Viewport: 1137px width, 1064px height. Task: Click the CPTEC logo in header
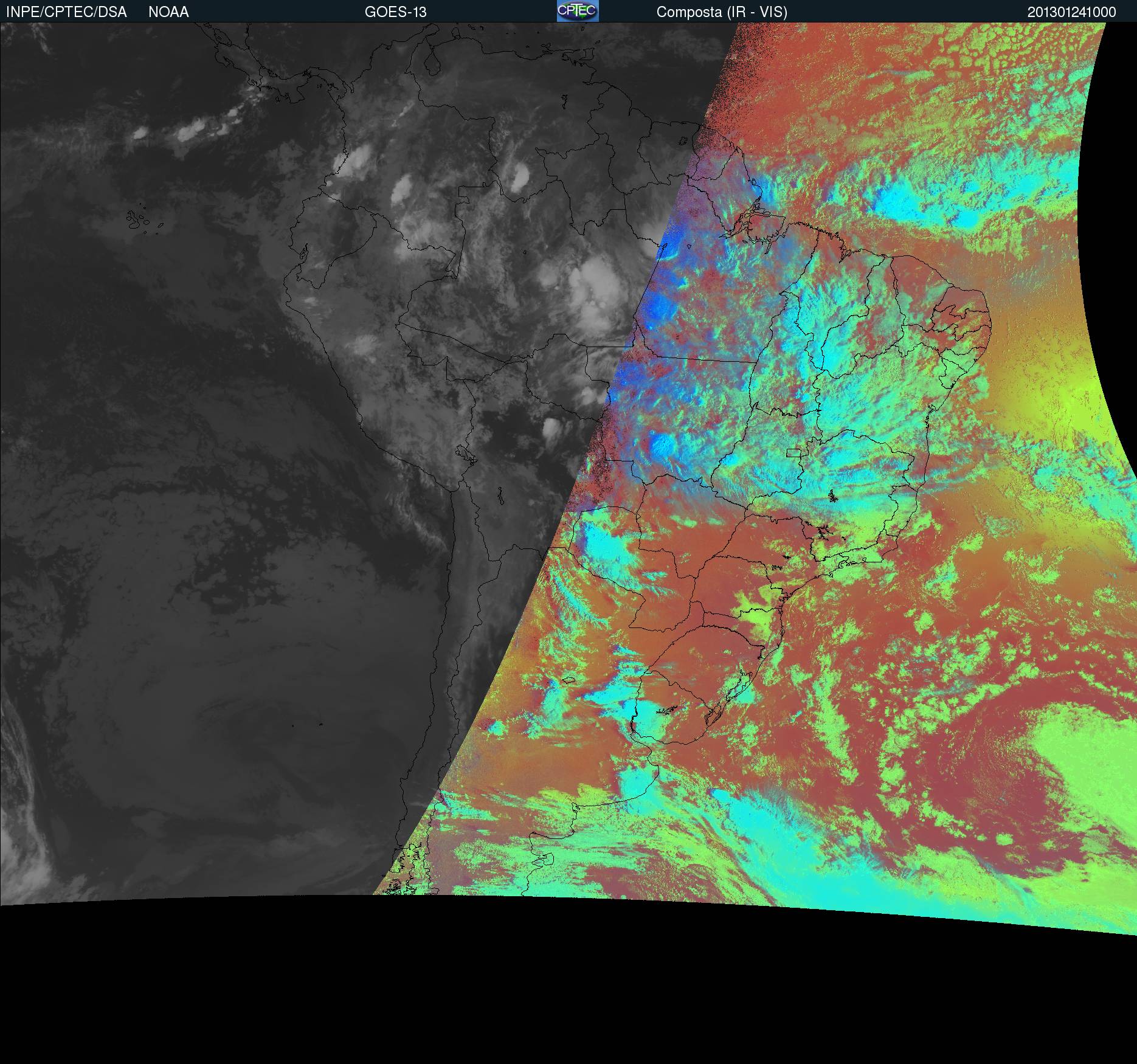coord(578,11)
